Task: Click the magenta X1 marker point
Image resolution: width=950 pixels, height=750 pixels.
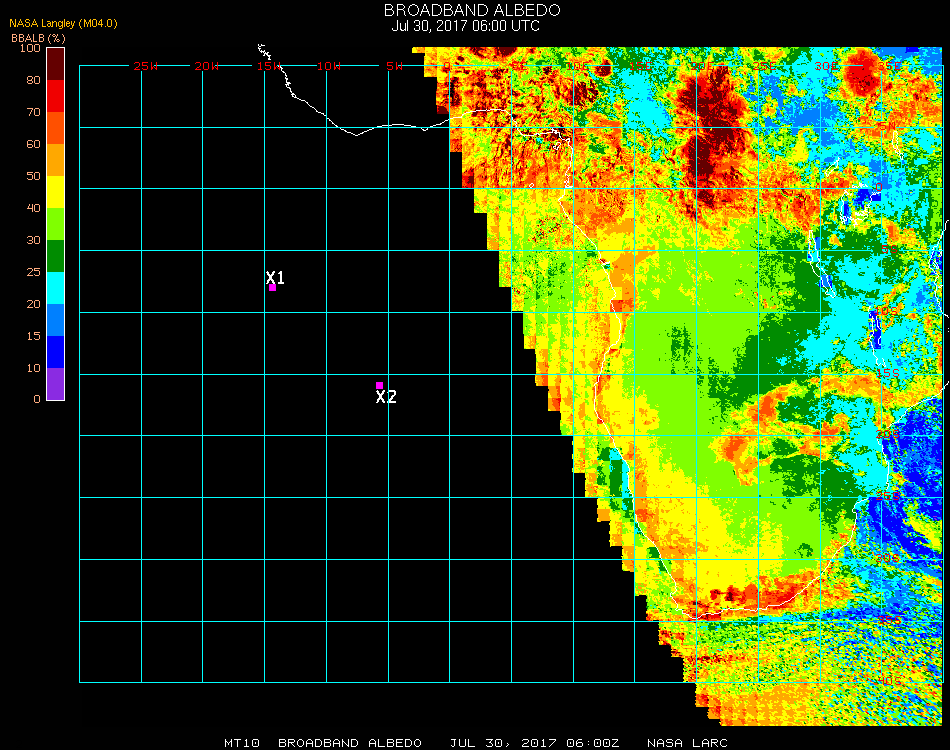Action: click(272, 288)
